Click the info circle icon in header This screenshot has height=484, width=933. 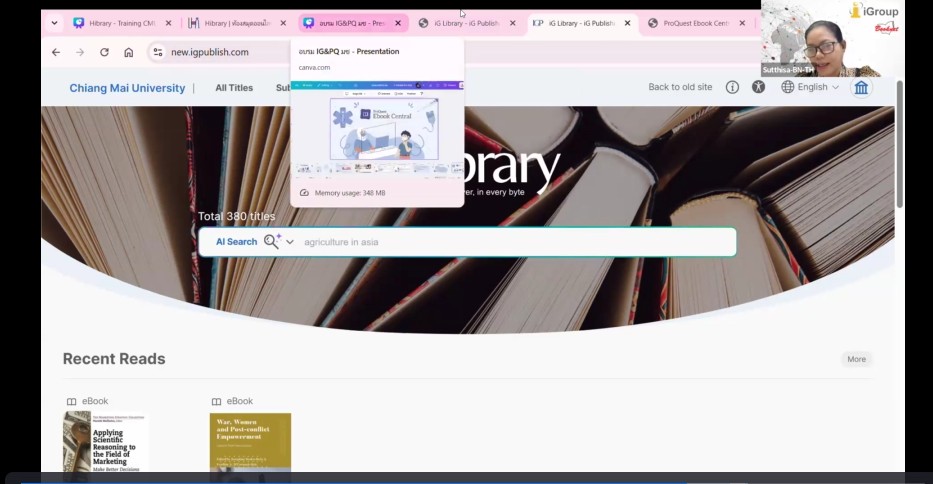tap(732, 87)
